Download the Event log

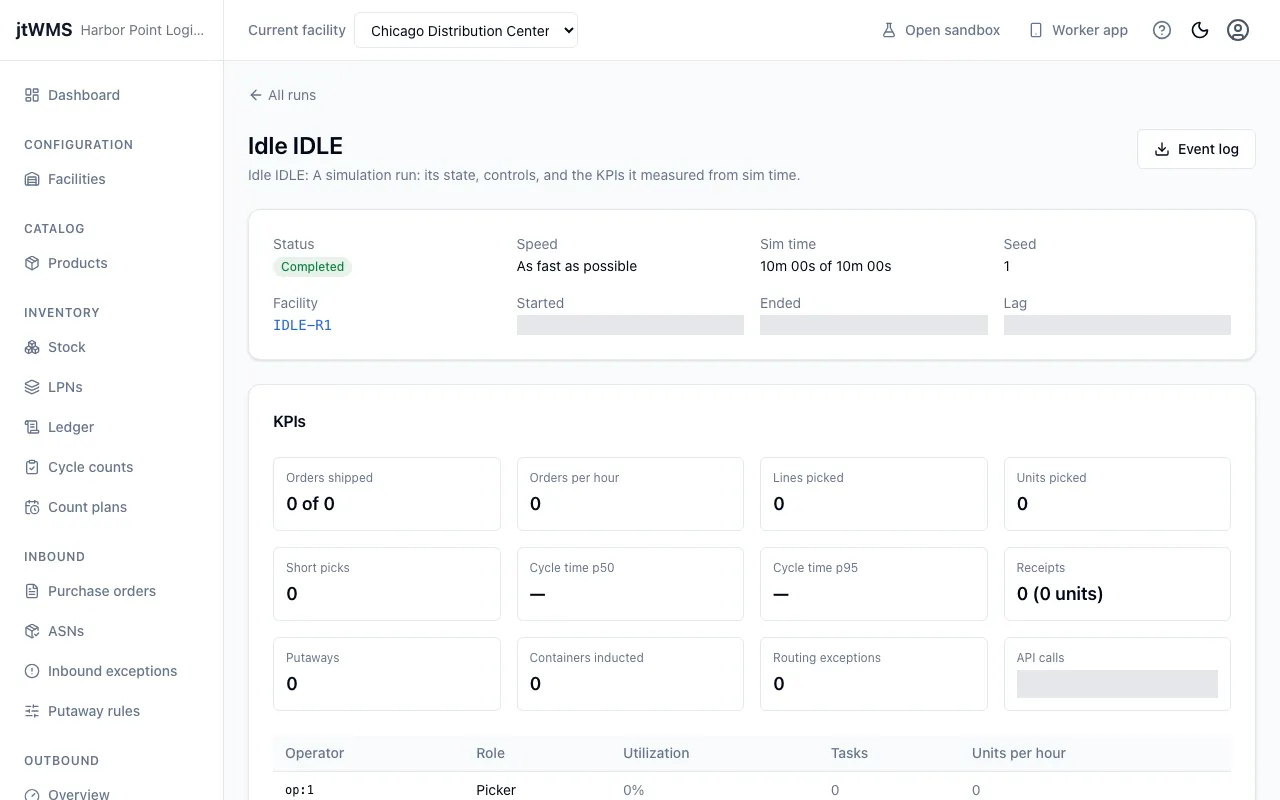1196,149
